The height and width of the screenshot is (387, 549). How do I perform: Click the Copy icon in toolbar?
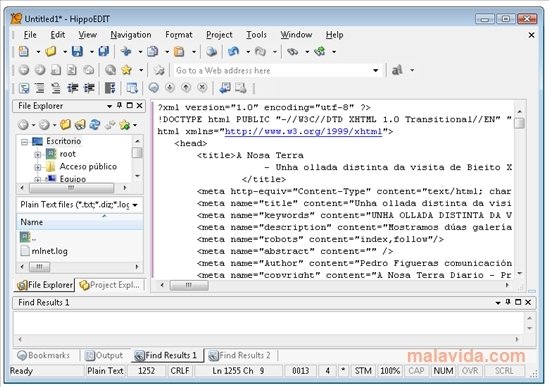[152, 51]
